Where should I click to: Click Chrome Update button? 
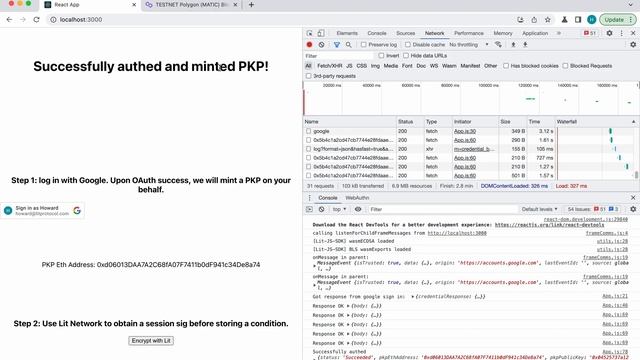coord(618,20)
